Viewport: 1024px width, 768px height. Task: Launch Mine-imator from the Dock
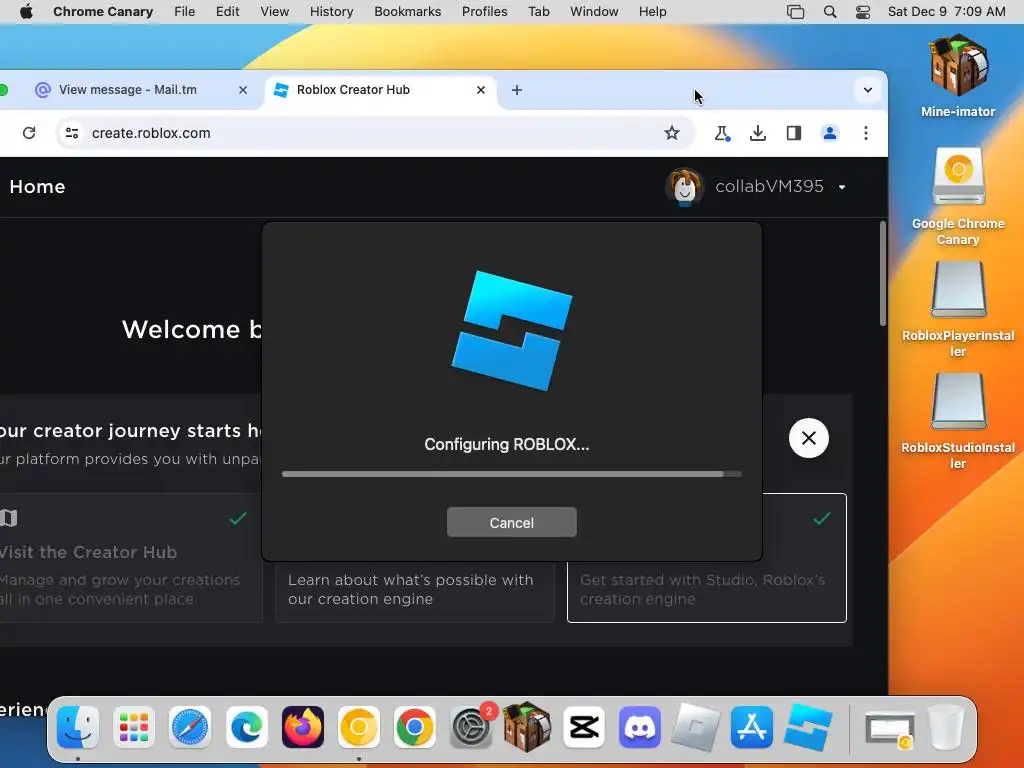pyautogui.click(x=527, y=727)
